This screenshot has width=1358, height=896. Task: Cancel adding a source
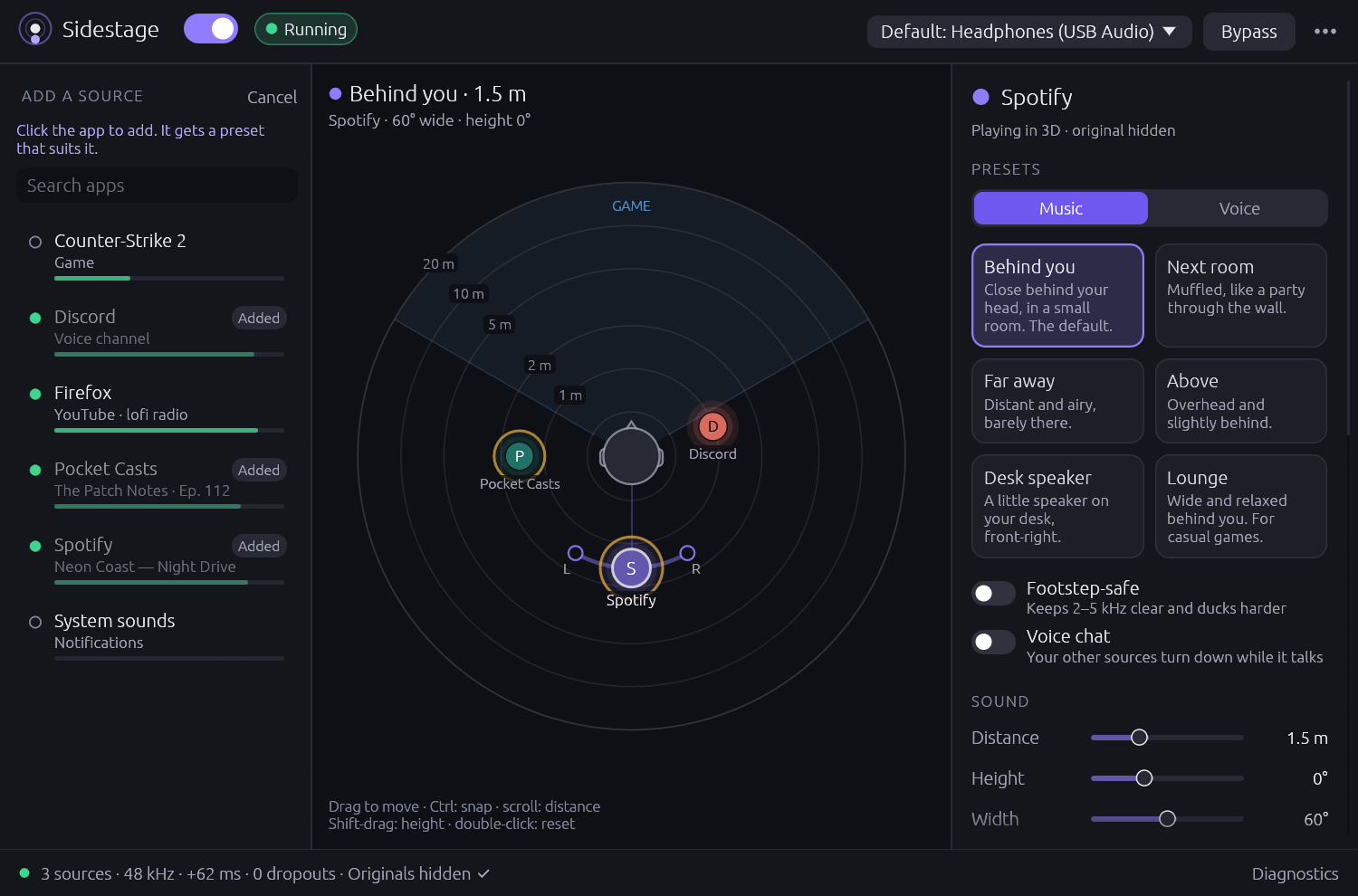tap(272, 97)
